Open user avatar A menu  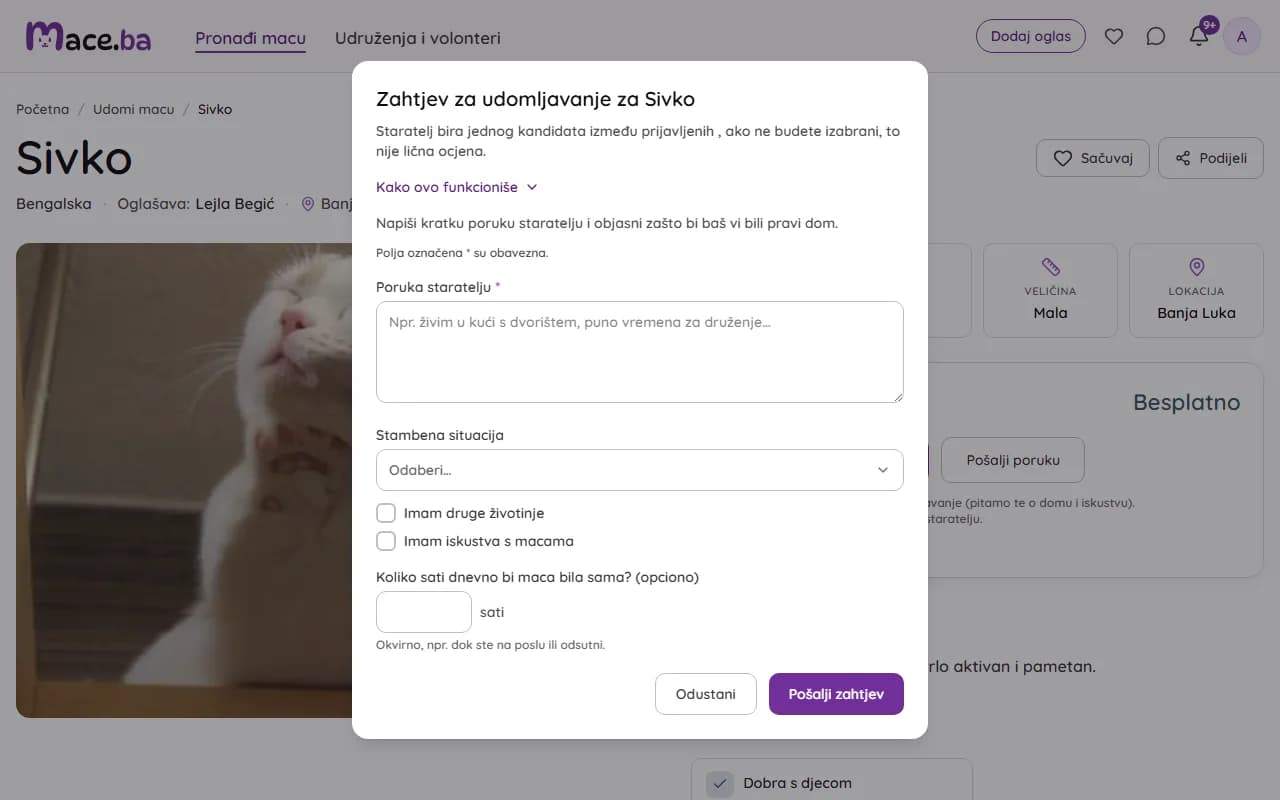click(x=1242, y=37)
